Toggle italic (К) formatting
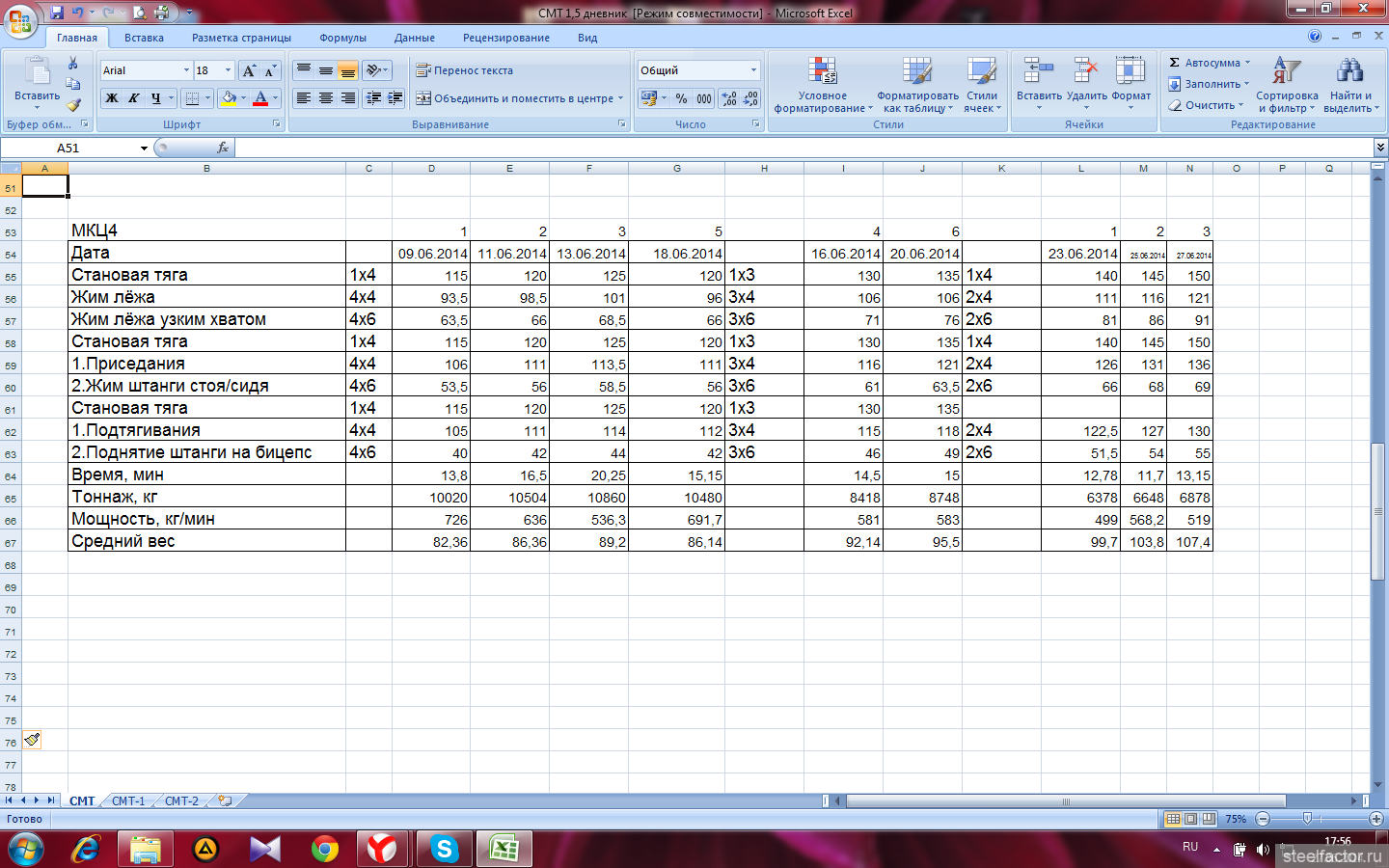This screenshot has height=868, width=1389. (x=133, y=98)
